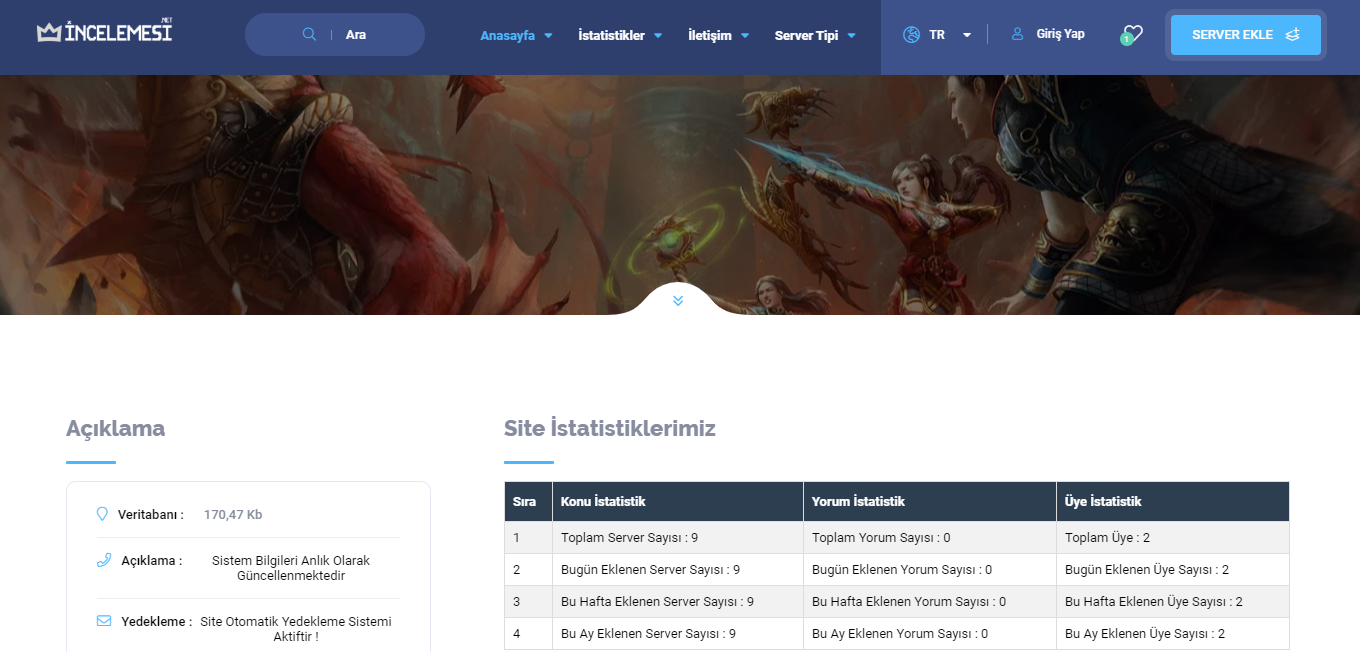Open the Server Tipi menu
The height and width of the screenshot is (652, 1360).
coord(806,35)
